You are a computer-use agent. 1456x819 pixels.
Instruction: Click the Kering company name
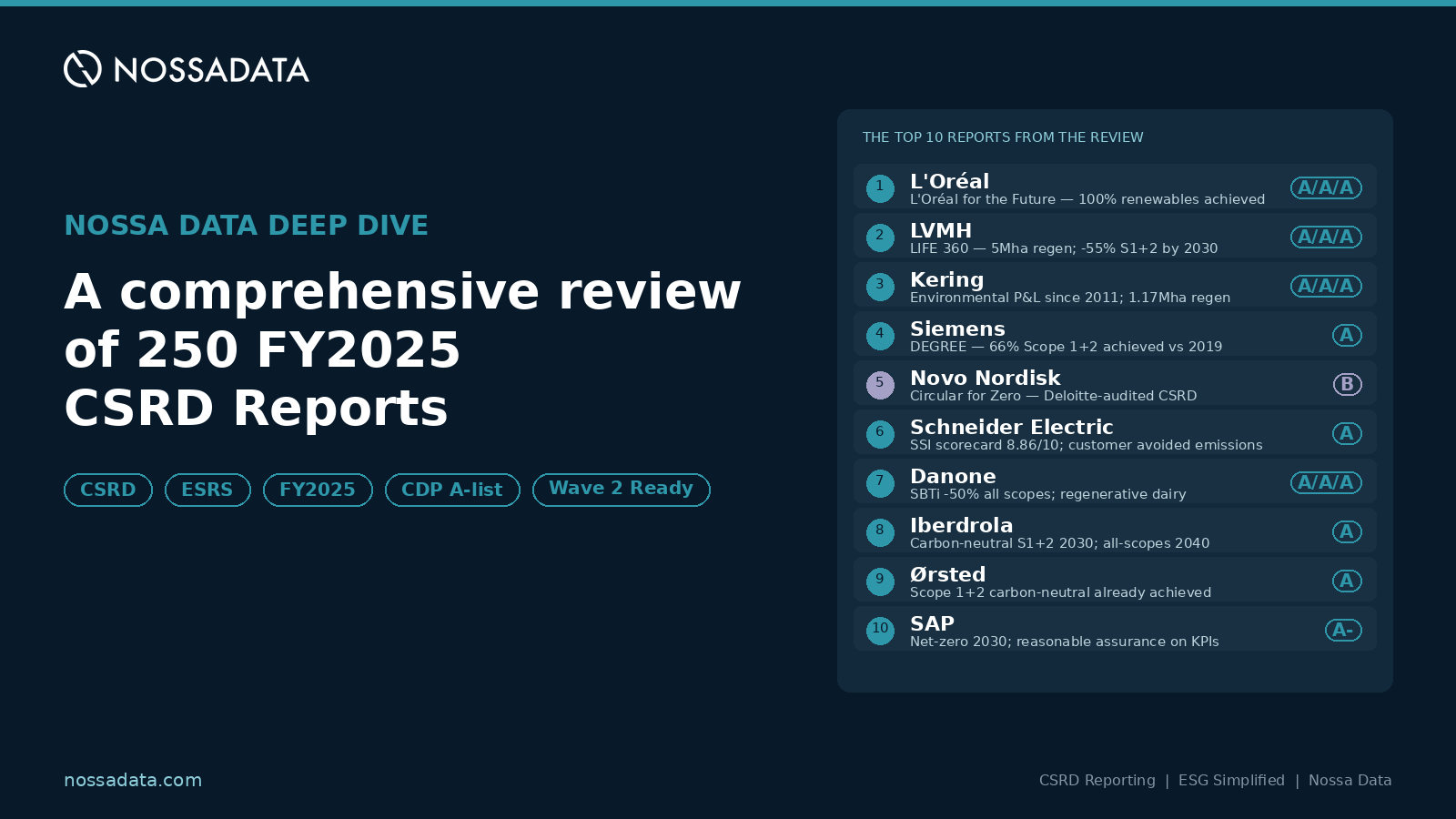(947, 279)
